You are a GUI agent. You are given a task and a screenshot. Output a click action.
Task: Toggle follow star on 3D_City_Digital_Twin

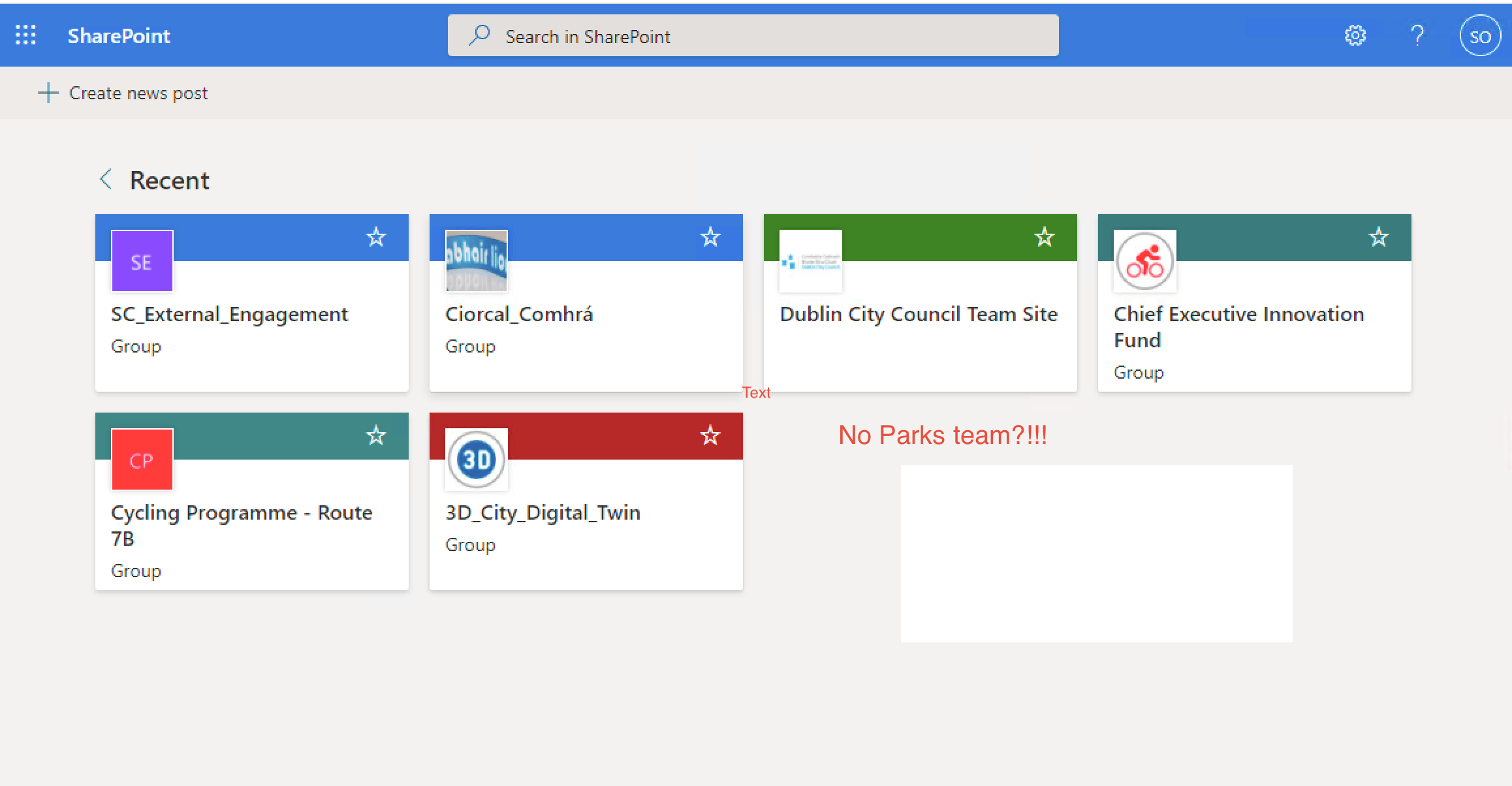pyautogui.click(x=710, y=435)
